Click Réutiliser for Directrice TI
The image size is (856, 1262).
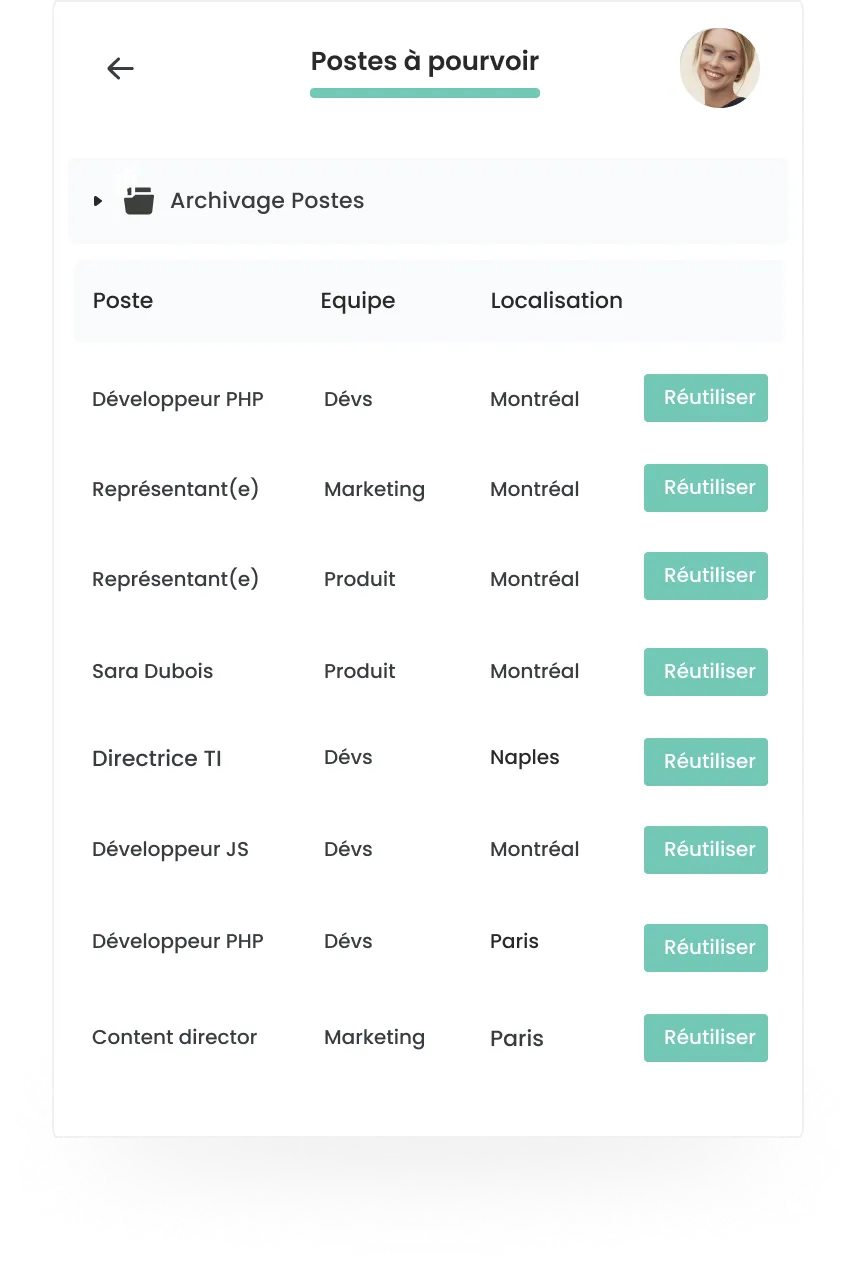tap(705, 762)
